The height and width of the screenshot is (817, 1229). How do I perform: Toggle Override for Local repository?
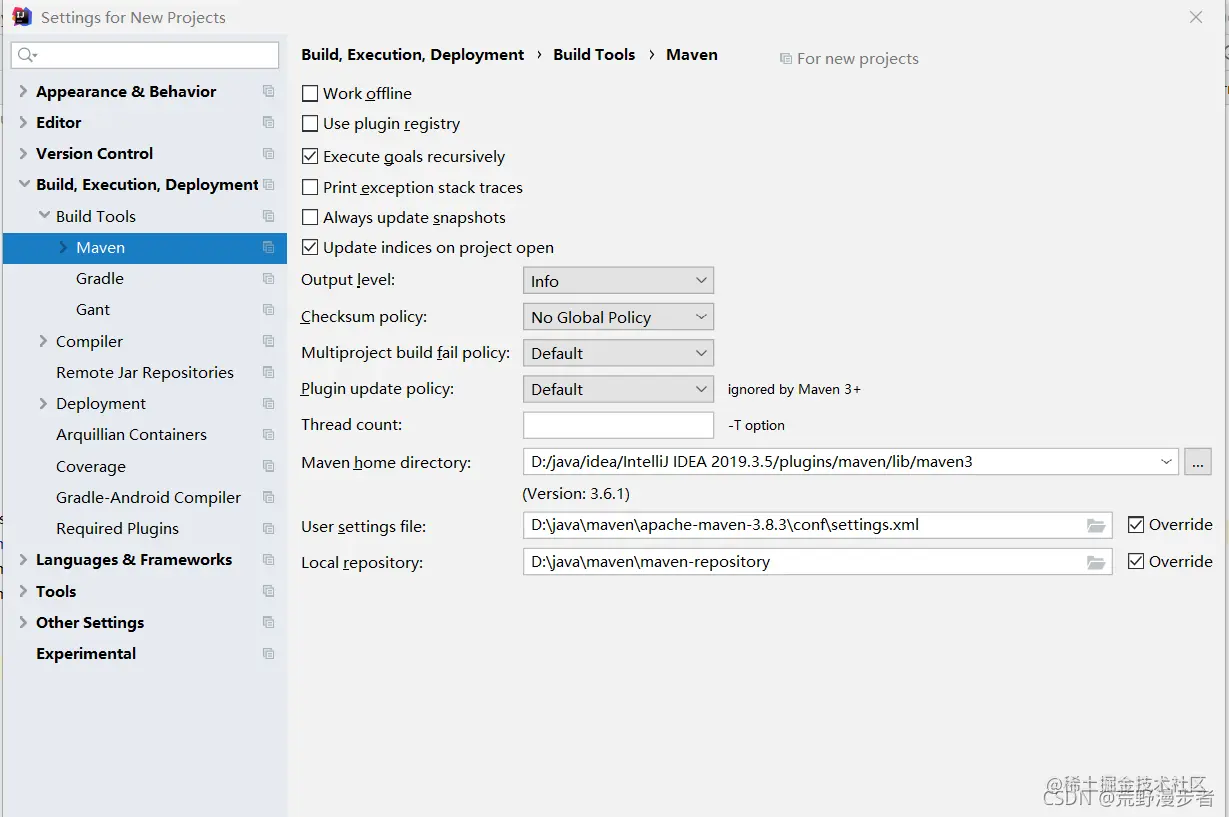[1136, 561]
